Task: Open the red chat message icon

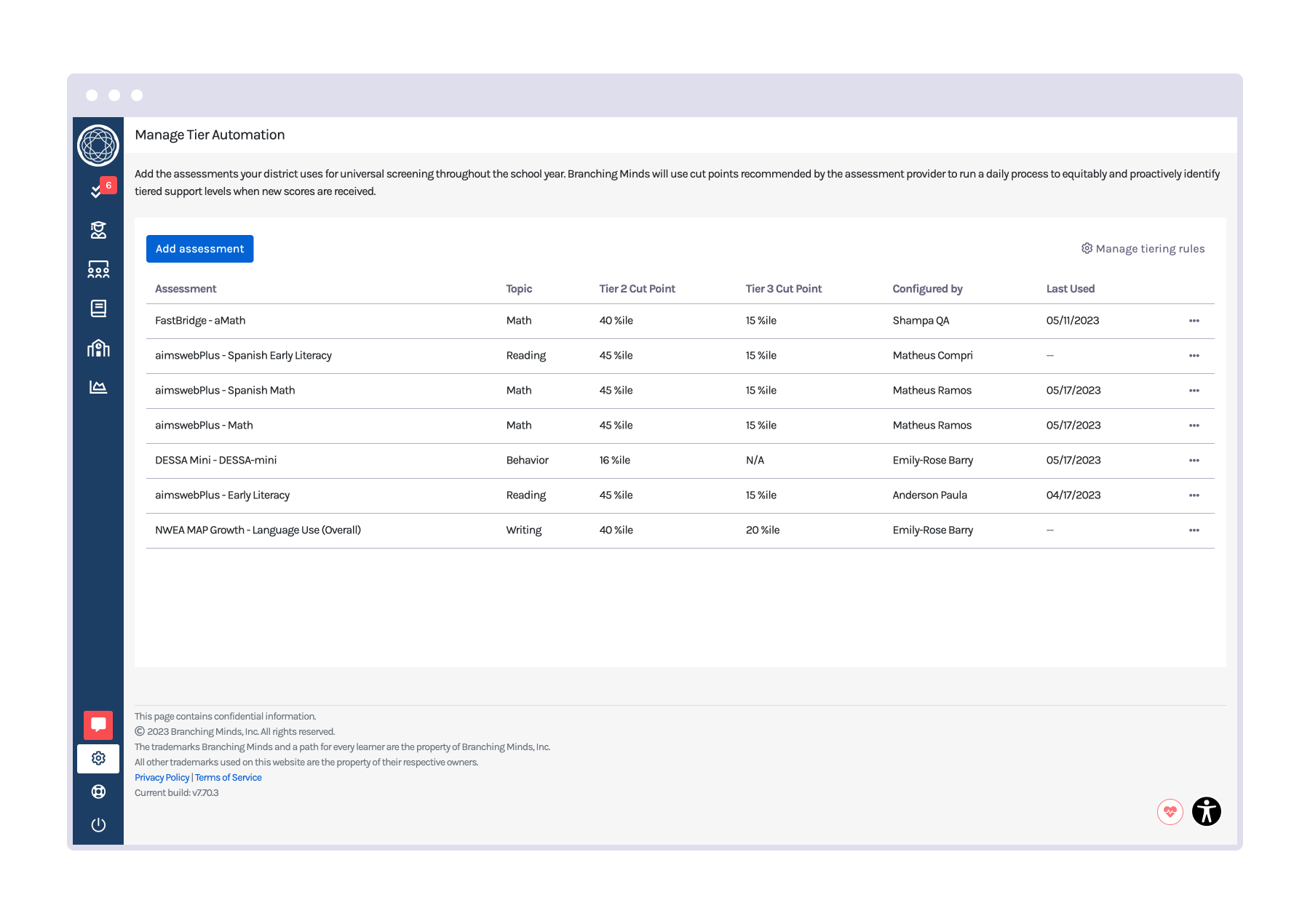Action: click(98, 725)
